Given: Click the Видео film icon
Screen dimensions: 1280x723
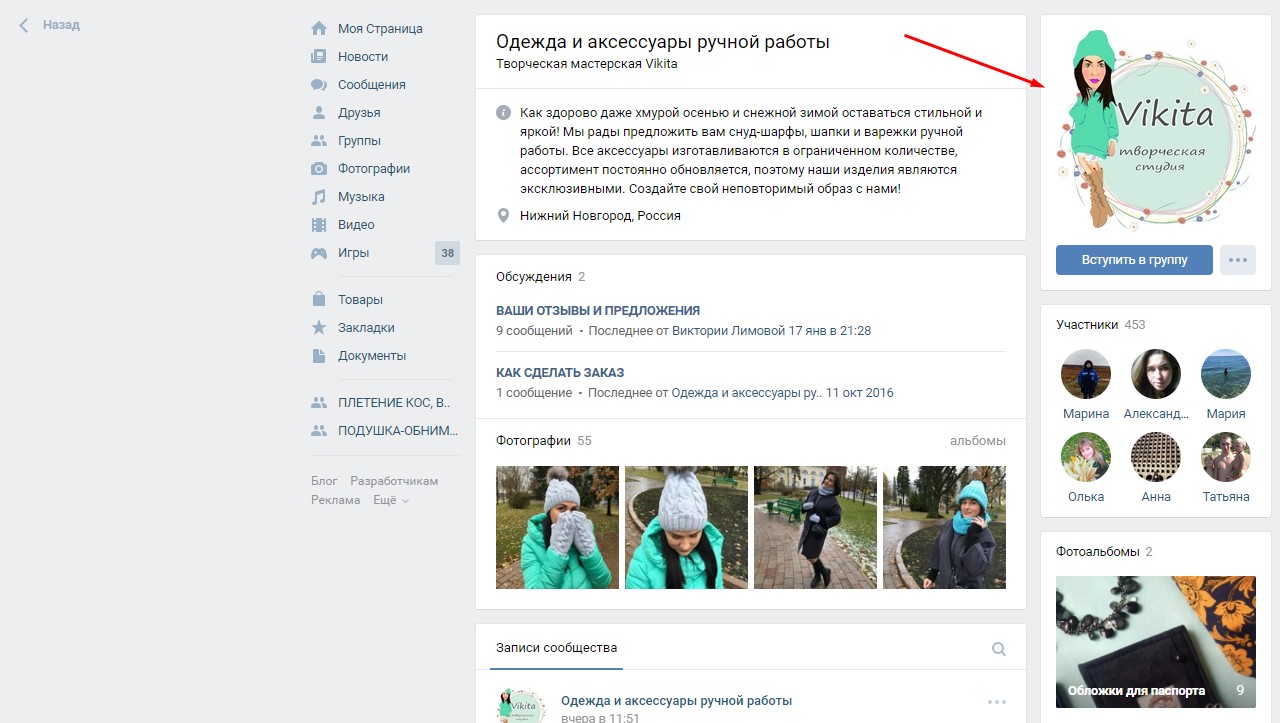Looking at the screenshot, I should coord(319,225).
